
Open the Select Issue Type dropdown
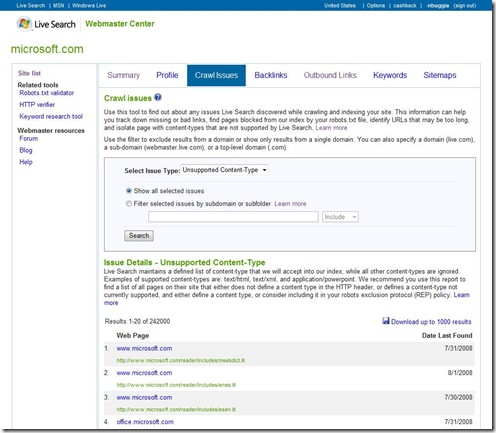pyautogui.click(x=224, y=170)
